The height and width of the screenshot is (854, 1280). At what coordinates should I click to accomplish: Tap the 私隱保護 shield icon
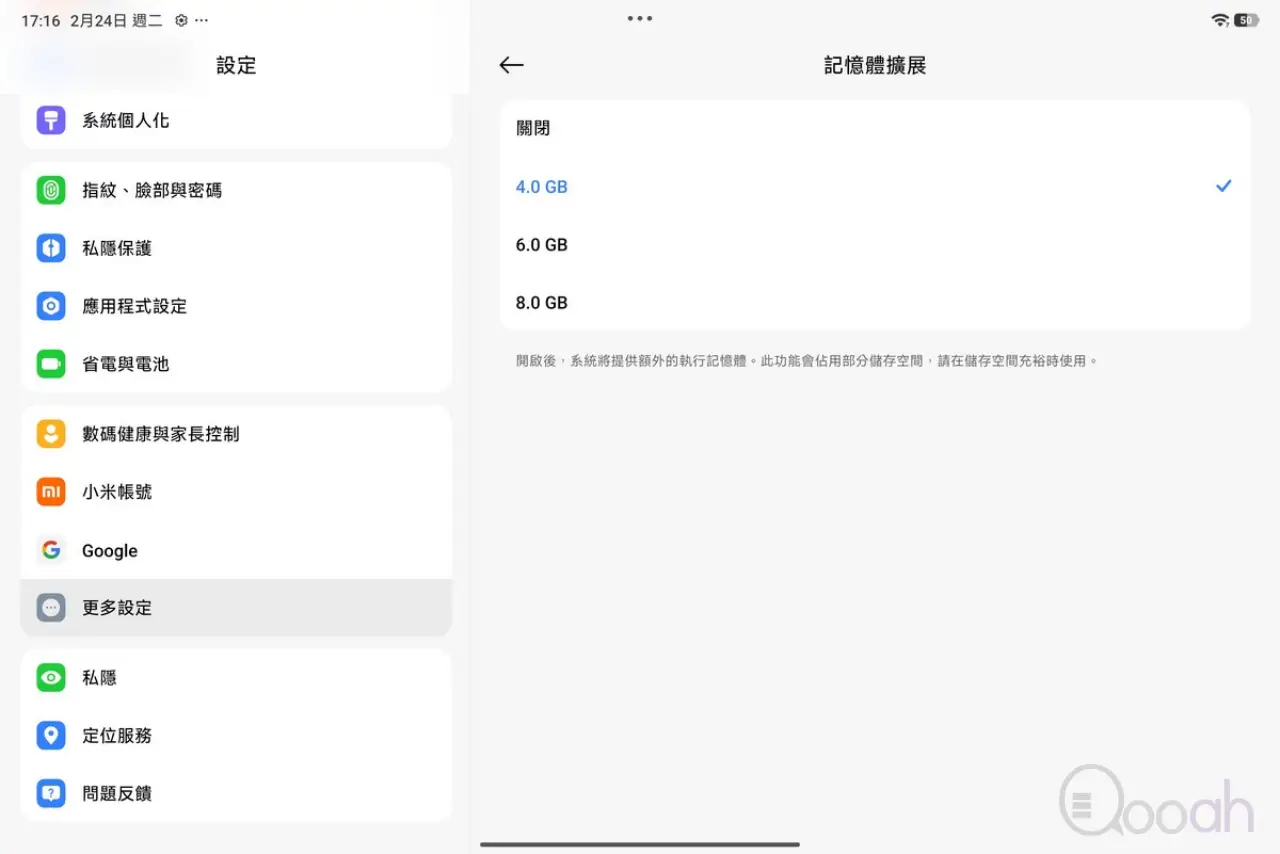point(51,248)
